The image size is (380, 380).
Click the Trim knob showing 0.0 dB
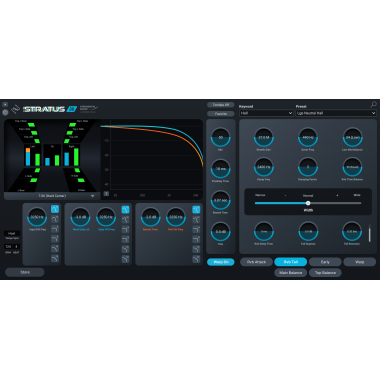[220, 232]
